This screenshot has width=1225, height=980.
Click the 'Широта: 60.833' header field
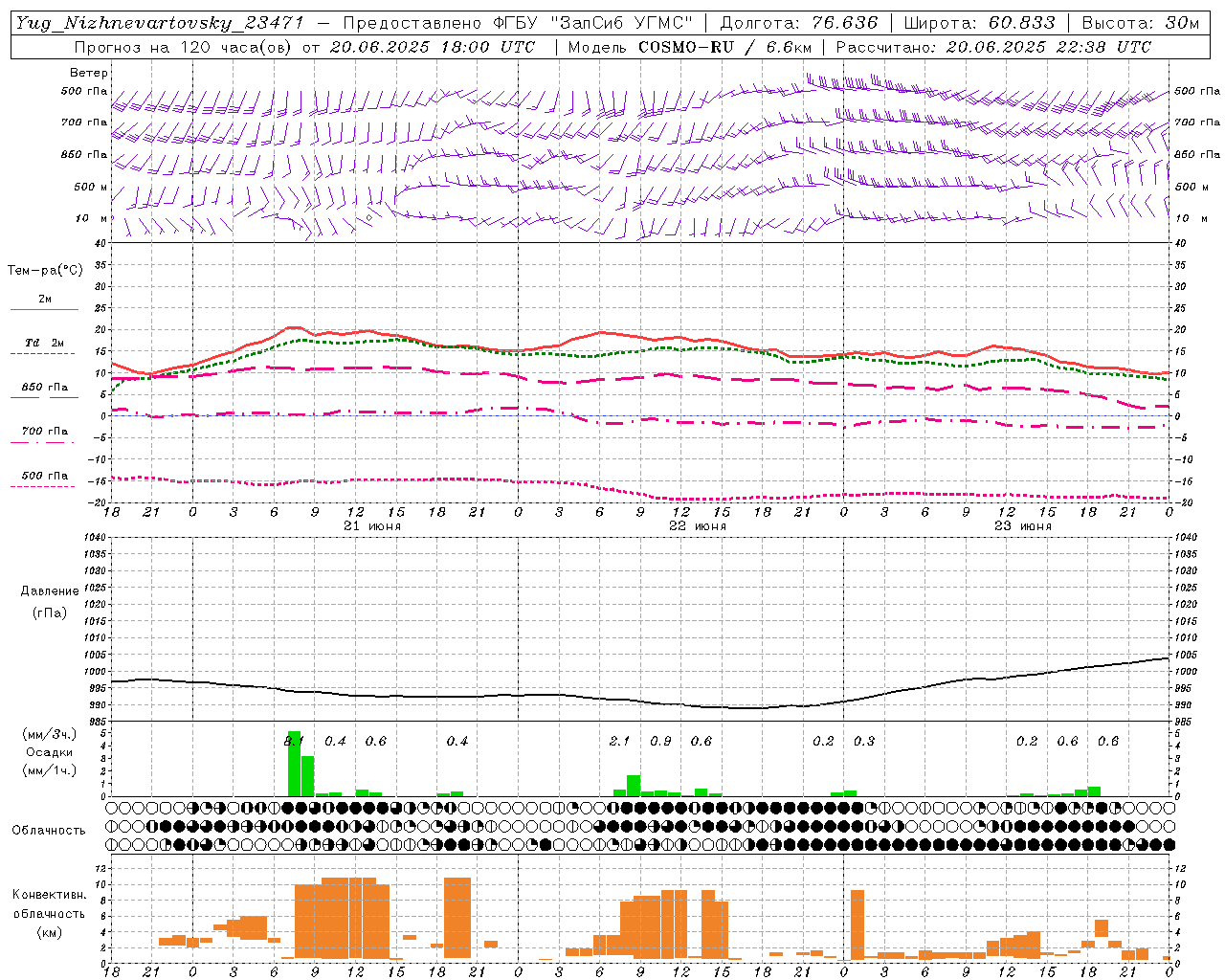(979, 23)
